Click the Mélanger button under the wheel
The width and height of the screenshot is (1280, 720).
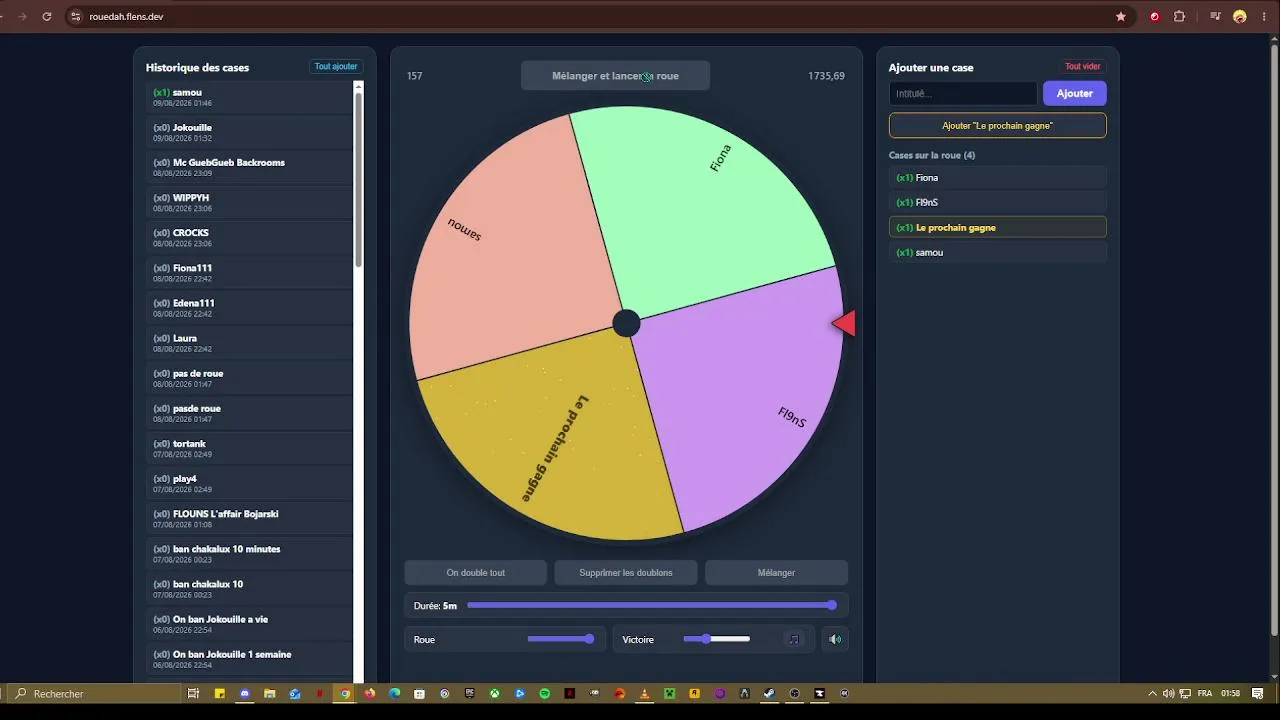(776, 573)
